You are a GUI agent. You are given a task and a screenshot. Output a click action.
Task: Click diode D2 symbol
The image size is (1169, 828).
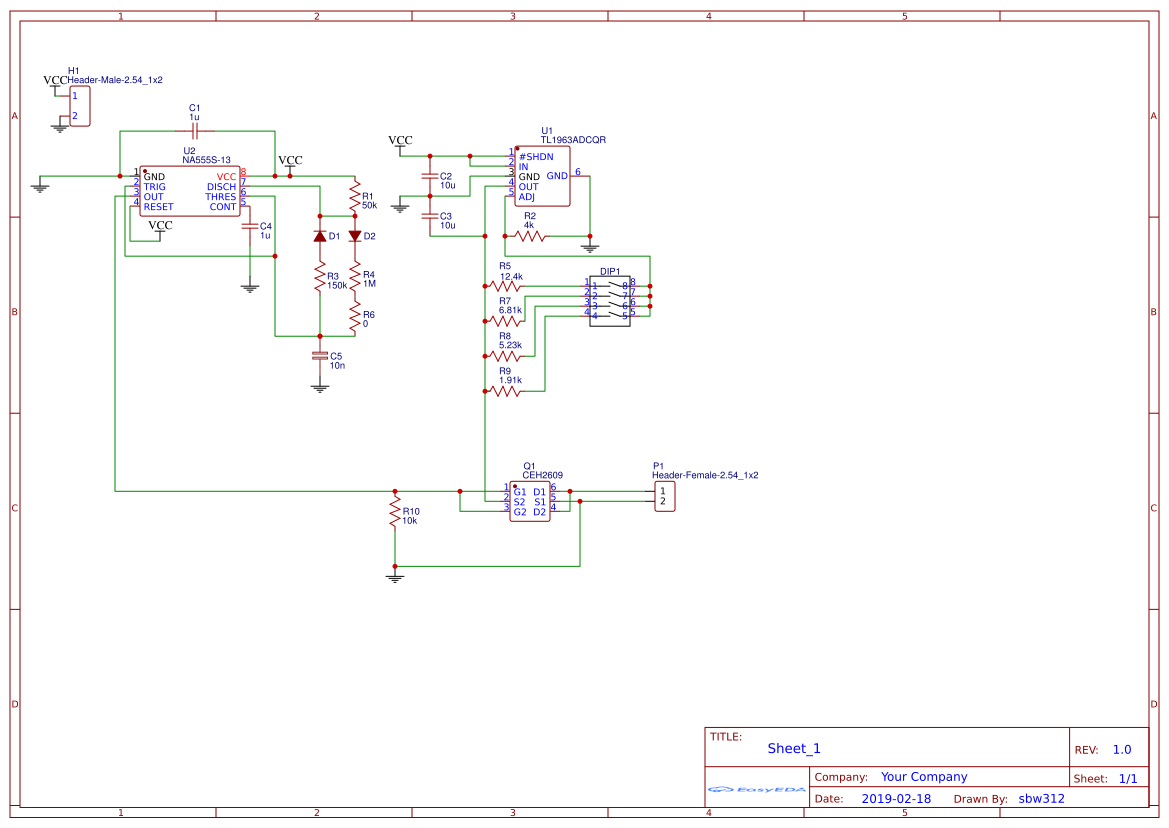pyautogui.click(x=354, y=237)
